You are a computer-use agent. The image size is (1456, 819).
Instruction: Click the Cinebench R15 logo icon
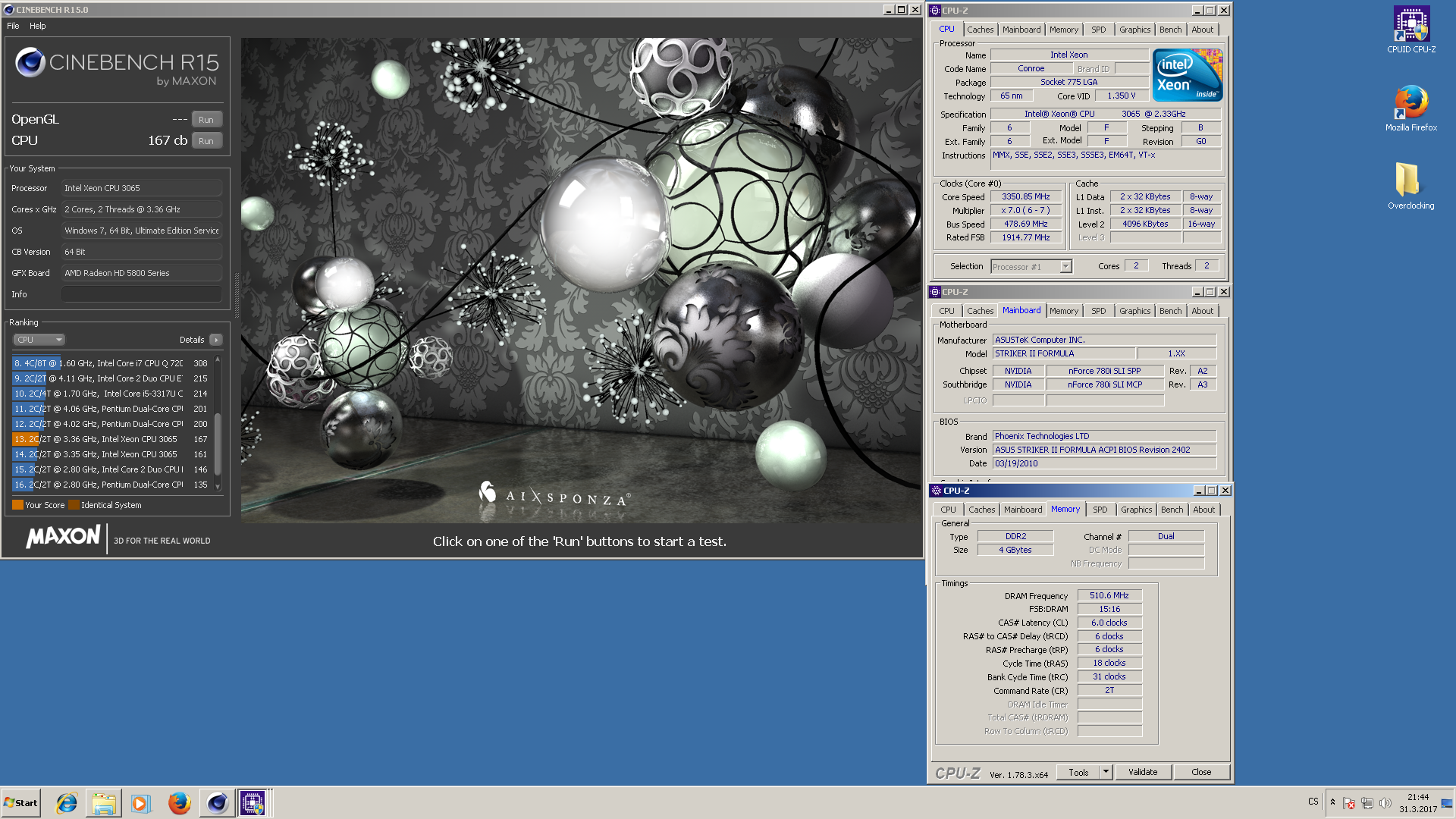30,62
